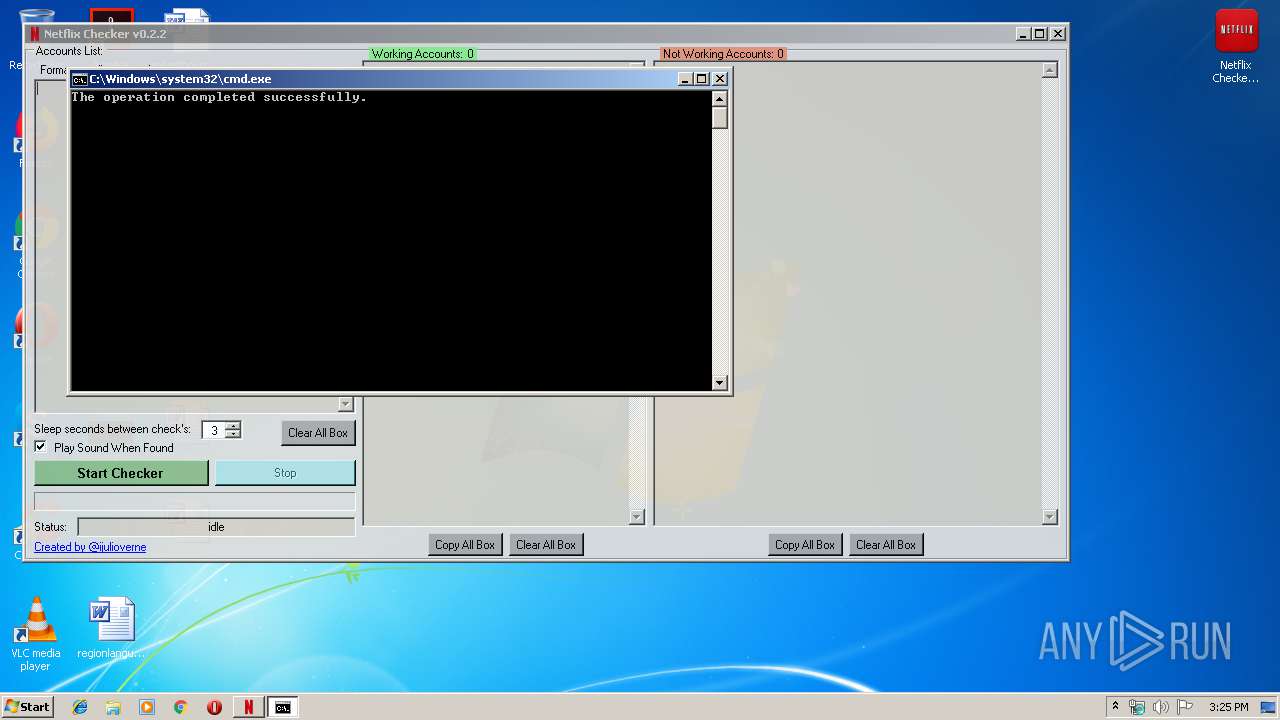The image size is (1280, 720).
Task: Copy All Box for Working Accounts
Action: click(x=465, y=545)
